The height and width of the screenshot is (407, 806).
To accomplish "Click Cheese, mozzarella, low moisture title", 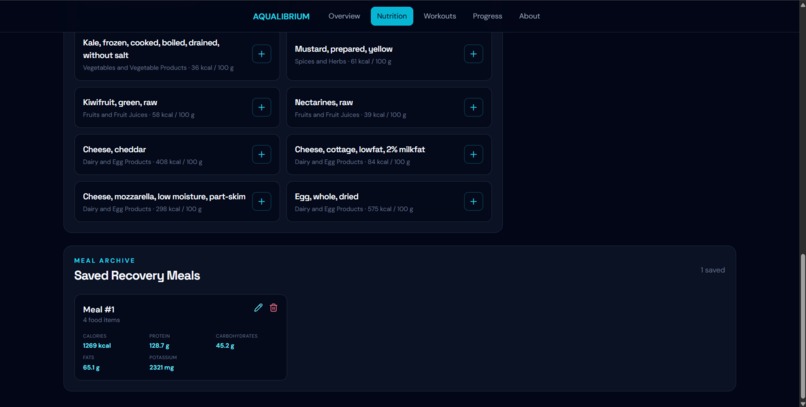I will tap(164, 196).
